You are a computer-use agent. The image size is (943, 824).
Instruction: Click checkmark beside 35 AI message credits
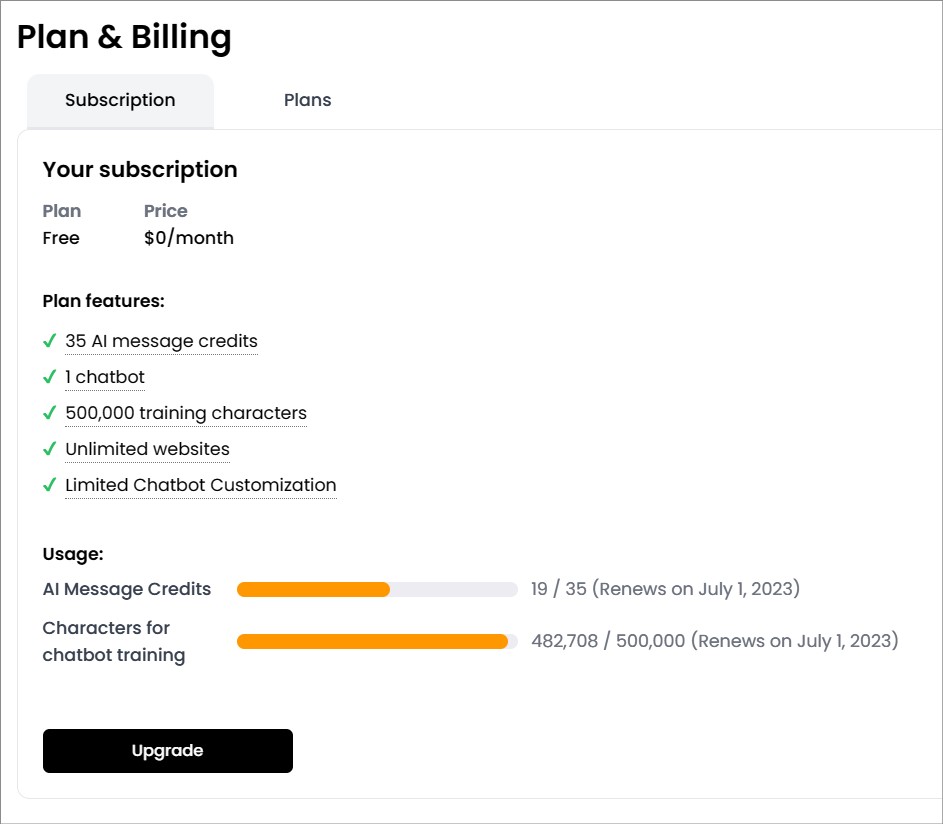[x=49, y=341]
